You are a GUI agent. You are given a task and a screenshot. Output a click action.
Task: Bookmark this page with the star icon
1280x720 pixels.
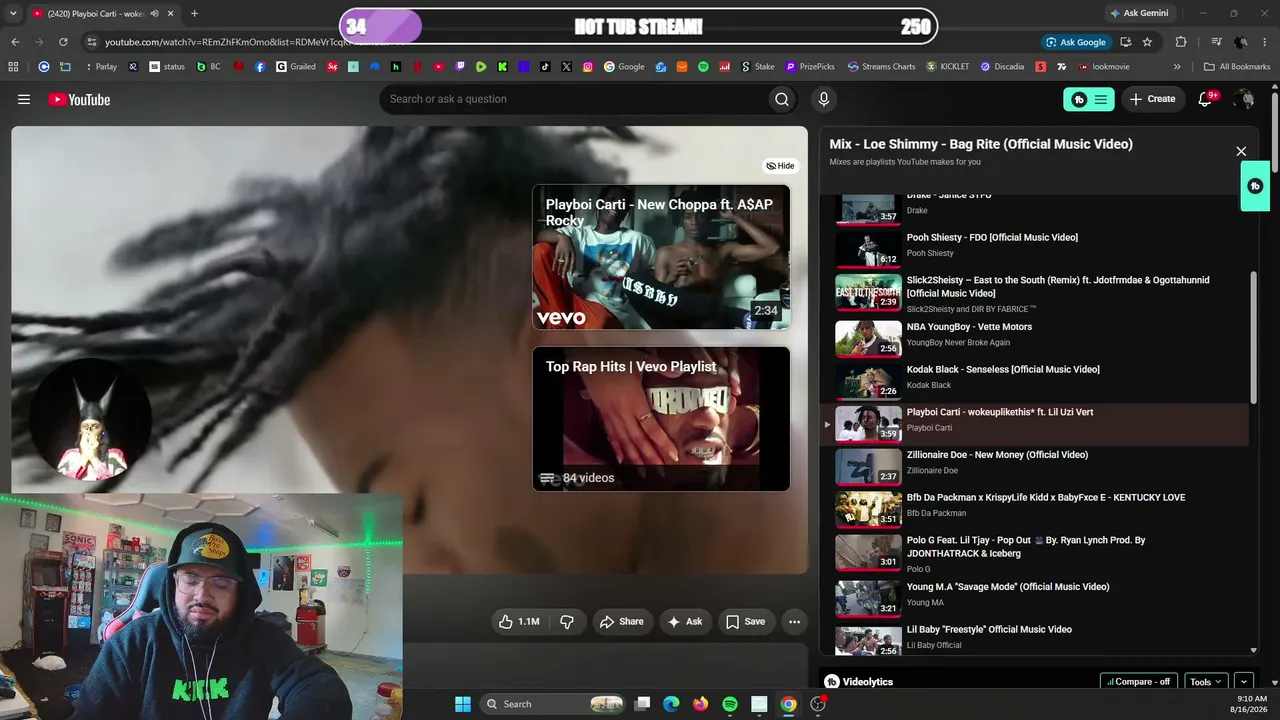pos(1147,42)
